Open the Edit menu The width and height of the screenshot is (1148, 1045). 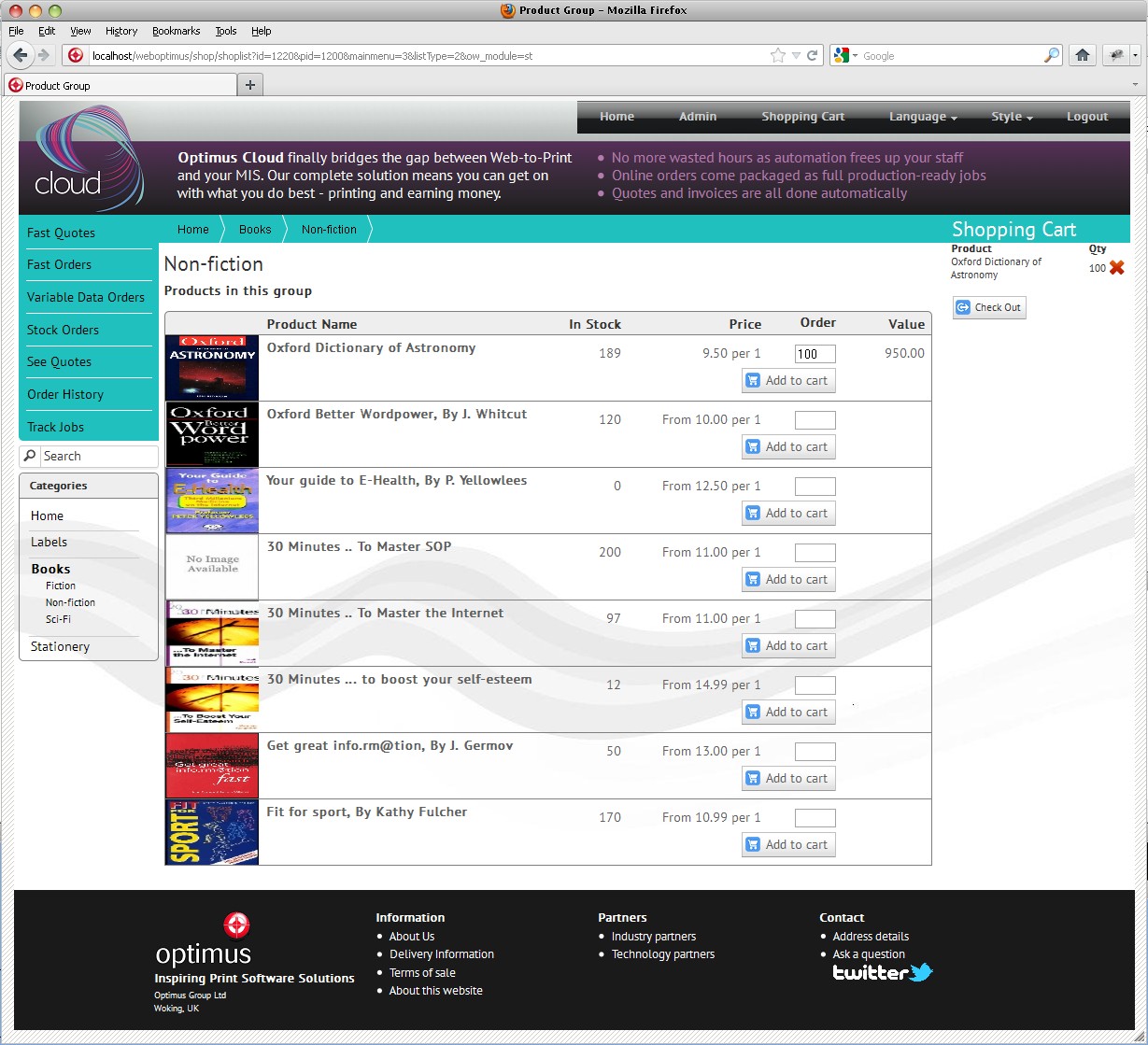click(47, 31)
